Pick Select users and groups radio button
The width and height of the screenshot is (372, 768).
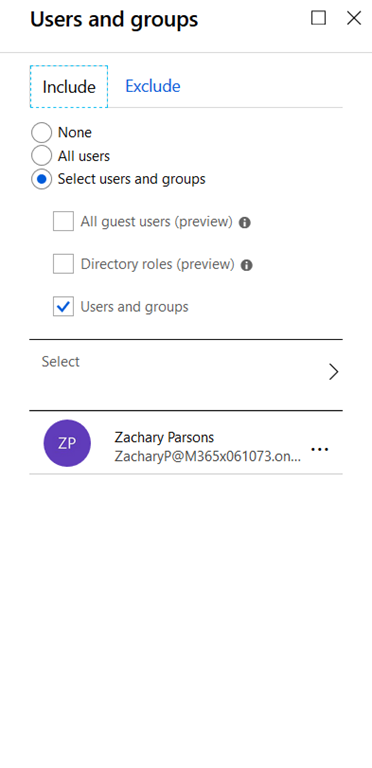point(41,179)
